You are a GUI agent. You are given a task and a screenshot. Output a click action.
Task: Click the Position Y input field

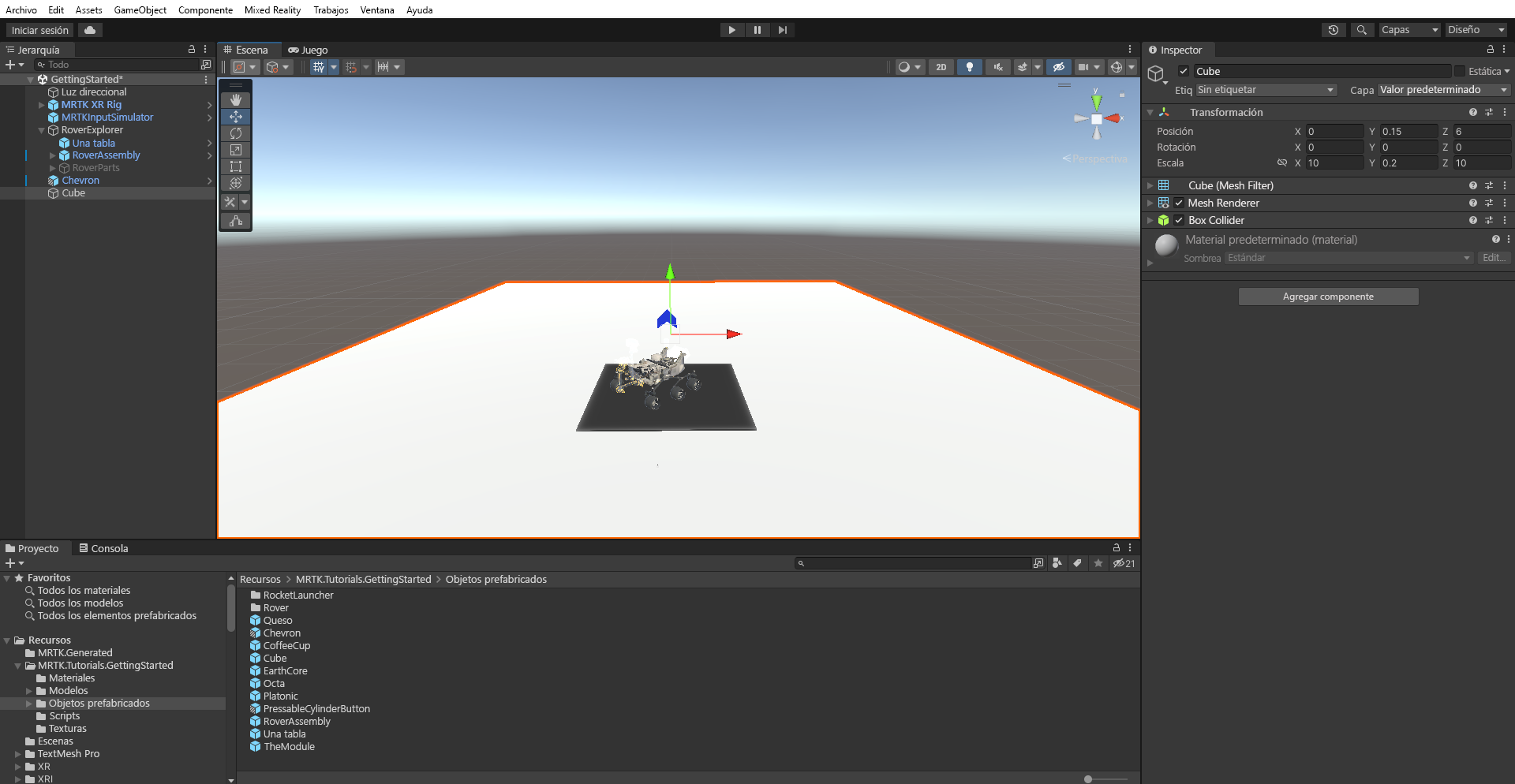pyautogui.click(x=1408, y=132)
